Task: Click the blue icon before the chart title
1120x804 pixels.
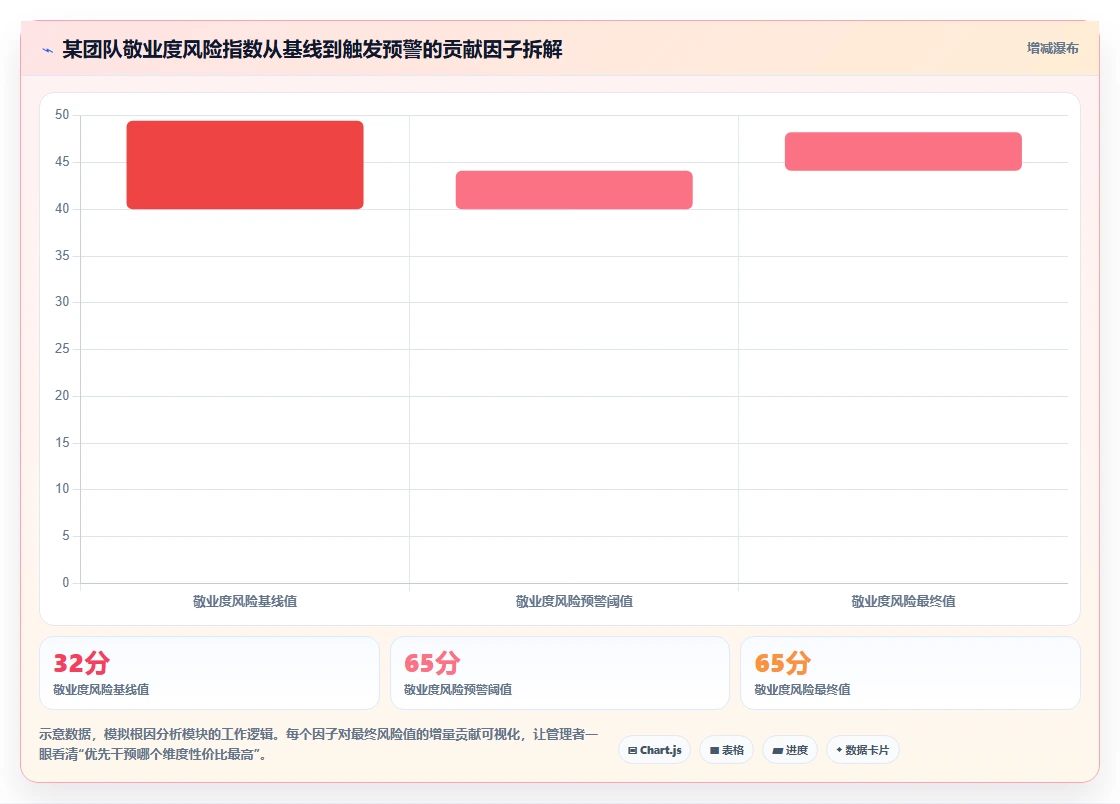Action: tap(48, 50)
